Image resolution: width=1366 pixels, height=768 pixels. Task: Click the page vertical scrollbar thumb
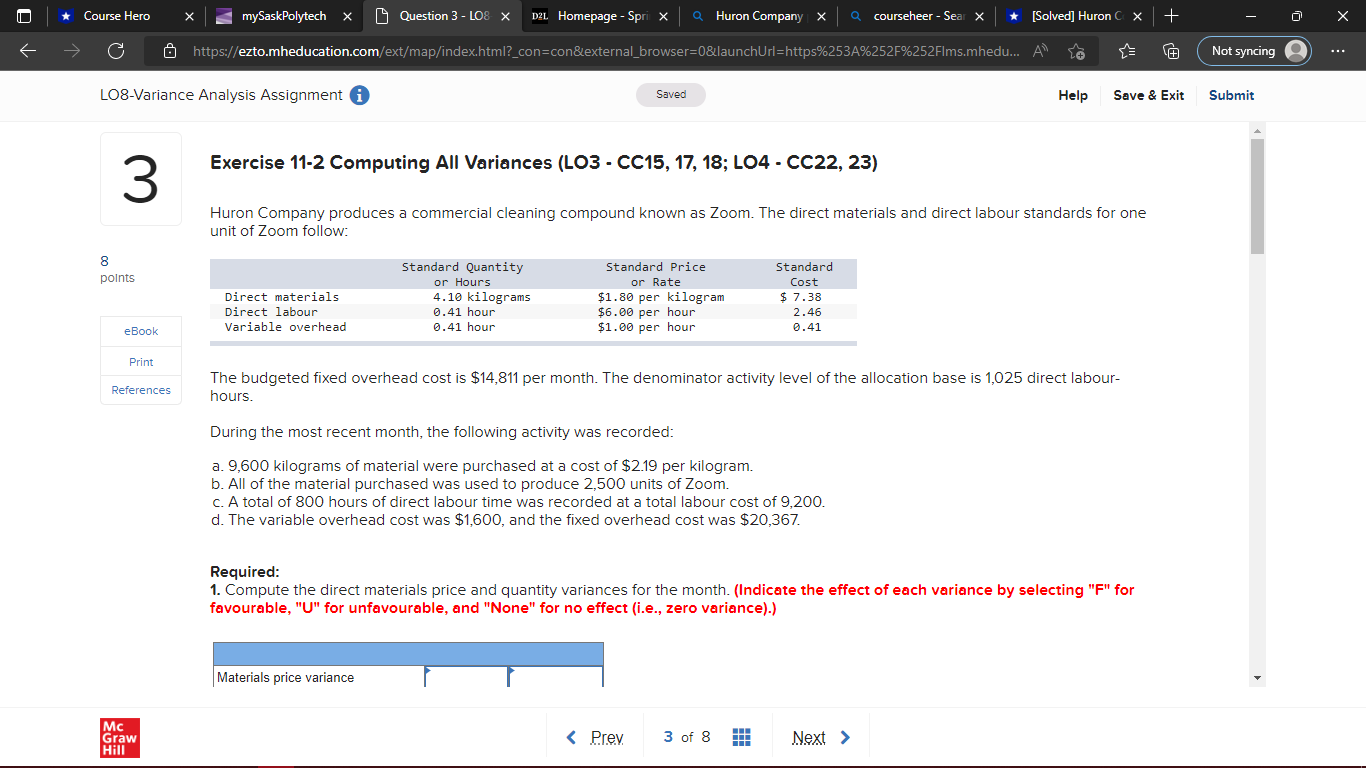(1257, 195)
